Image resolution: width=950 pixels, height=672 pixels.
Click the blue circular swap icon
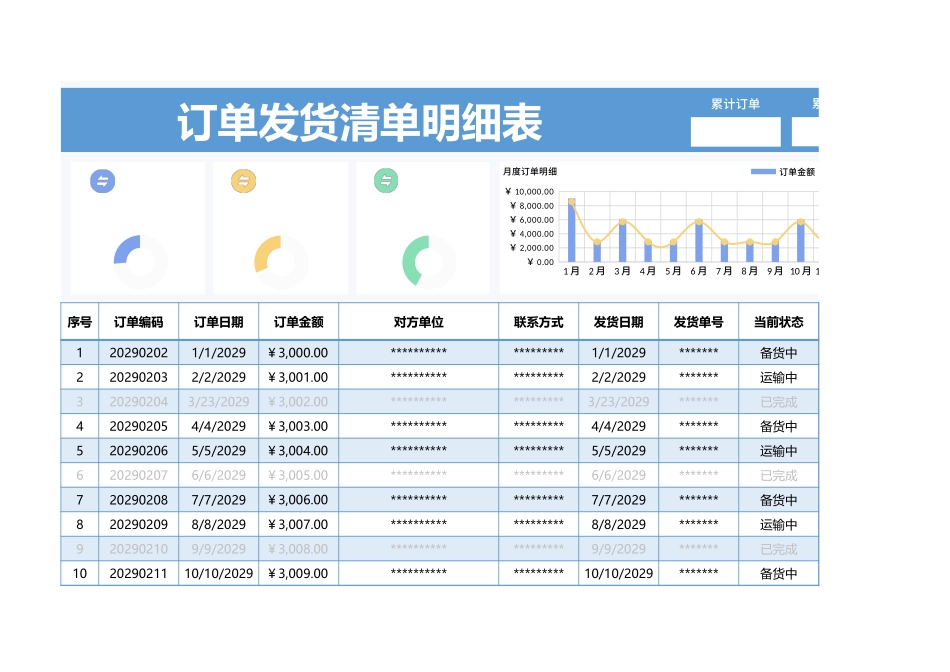tap(103, 181)
